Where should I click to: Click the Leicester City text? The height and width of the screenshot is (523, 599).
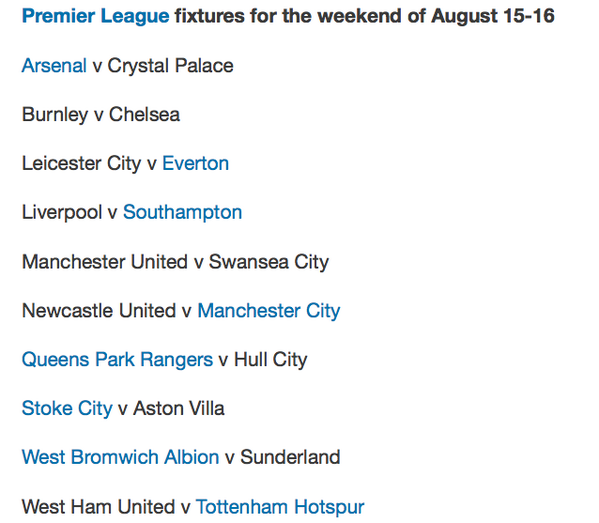(x=81, y=164)
